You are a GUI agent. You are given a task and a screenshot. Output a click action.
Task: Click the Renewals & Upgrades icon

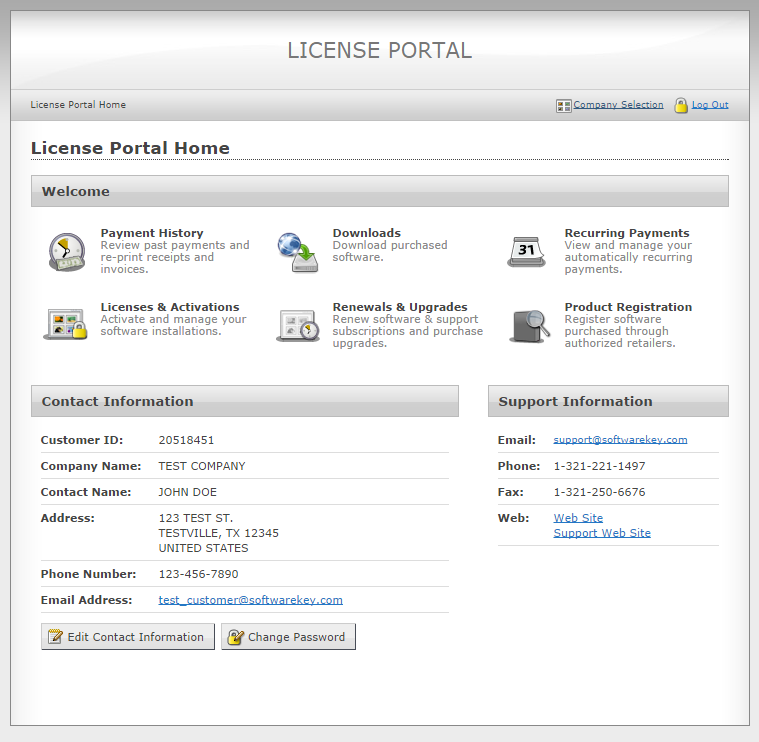point(297,325)
